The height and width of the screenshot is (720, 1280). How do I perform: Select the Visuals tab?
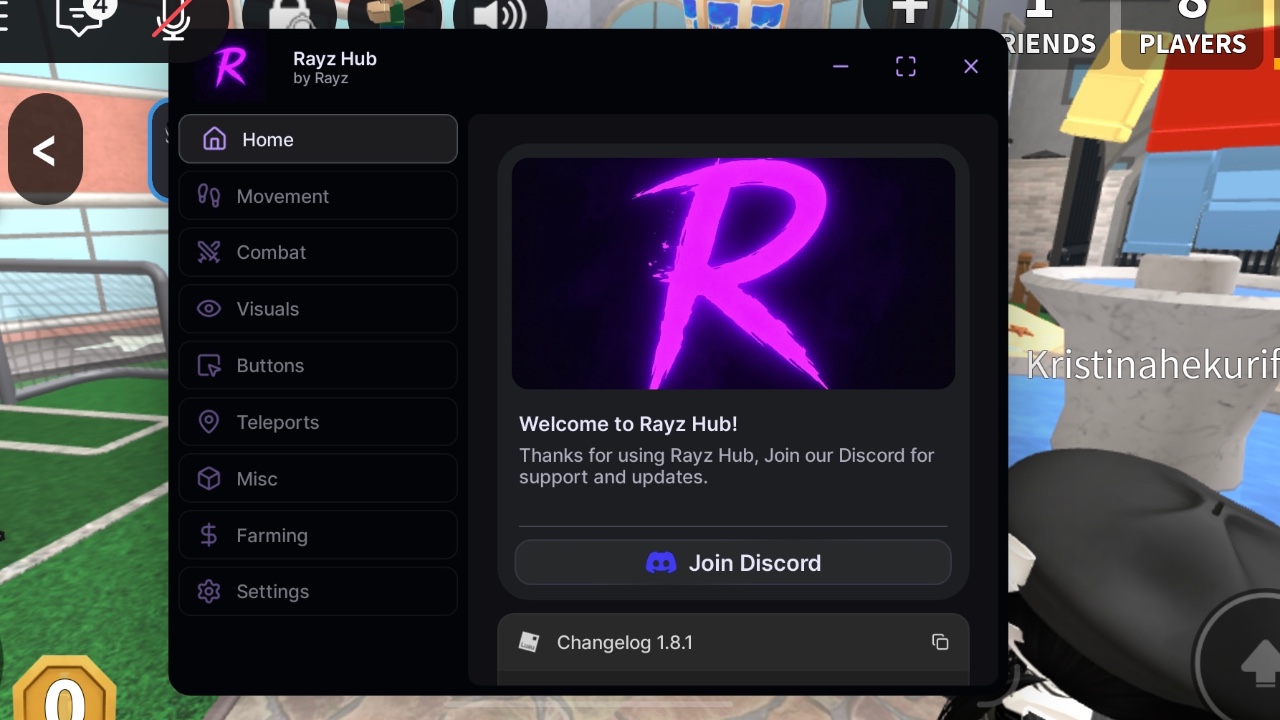(318, 309)
